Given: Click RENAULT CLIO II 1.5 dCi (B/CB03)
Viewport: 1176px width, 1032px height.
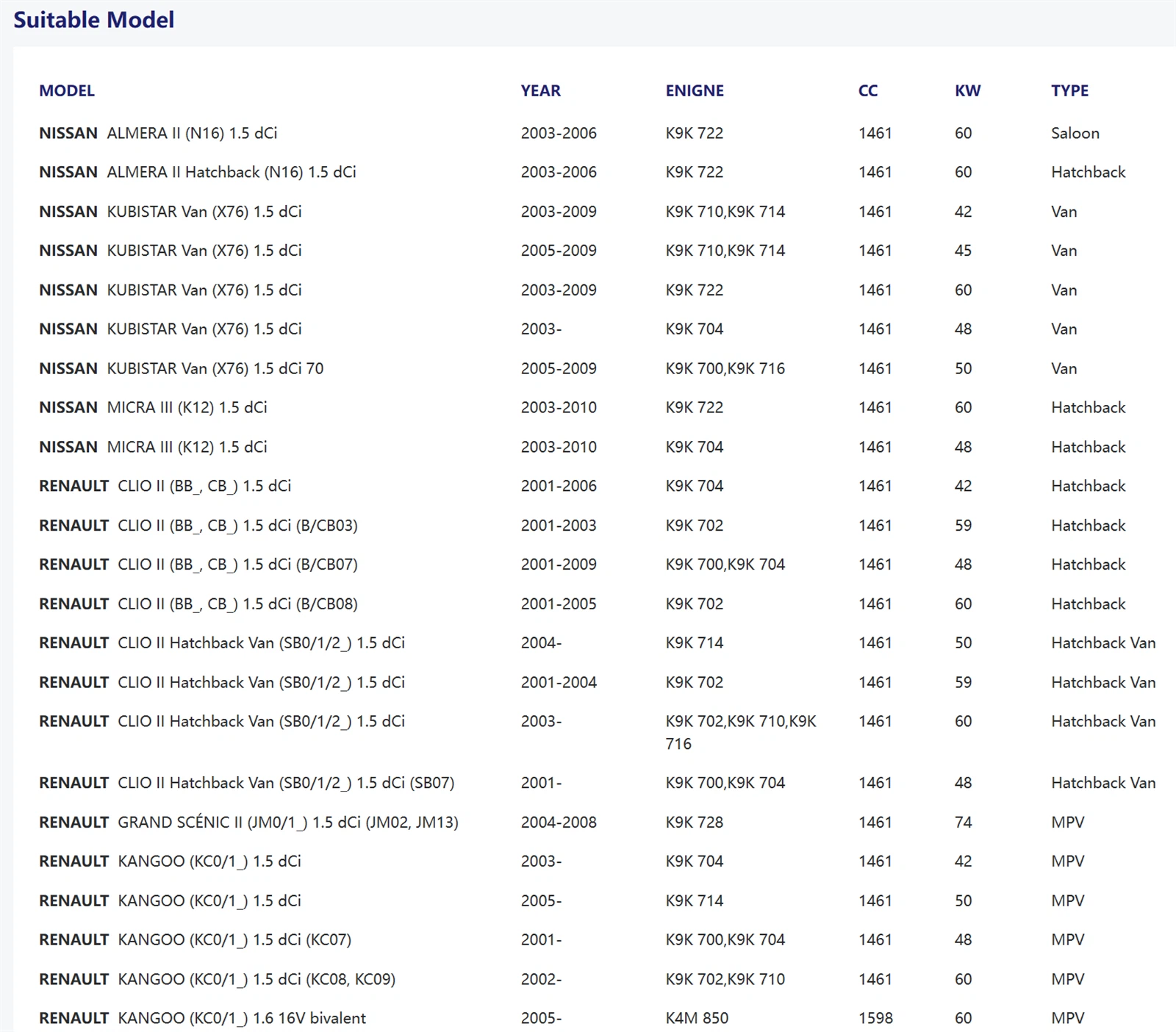Looking at the screenshot, I should 198,526.
